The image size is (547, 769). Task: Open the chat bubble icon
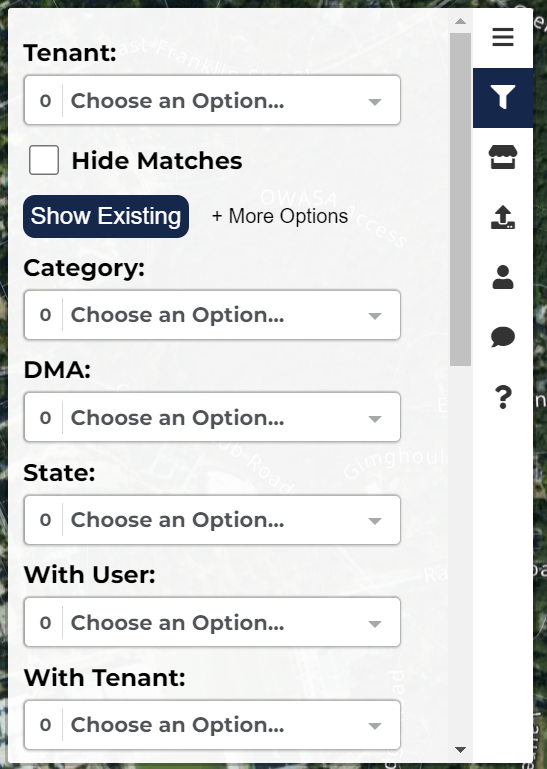click(x=503, y=337)
